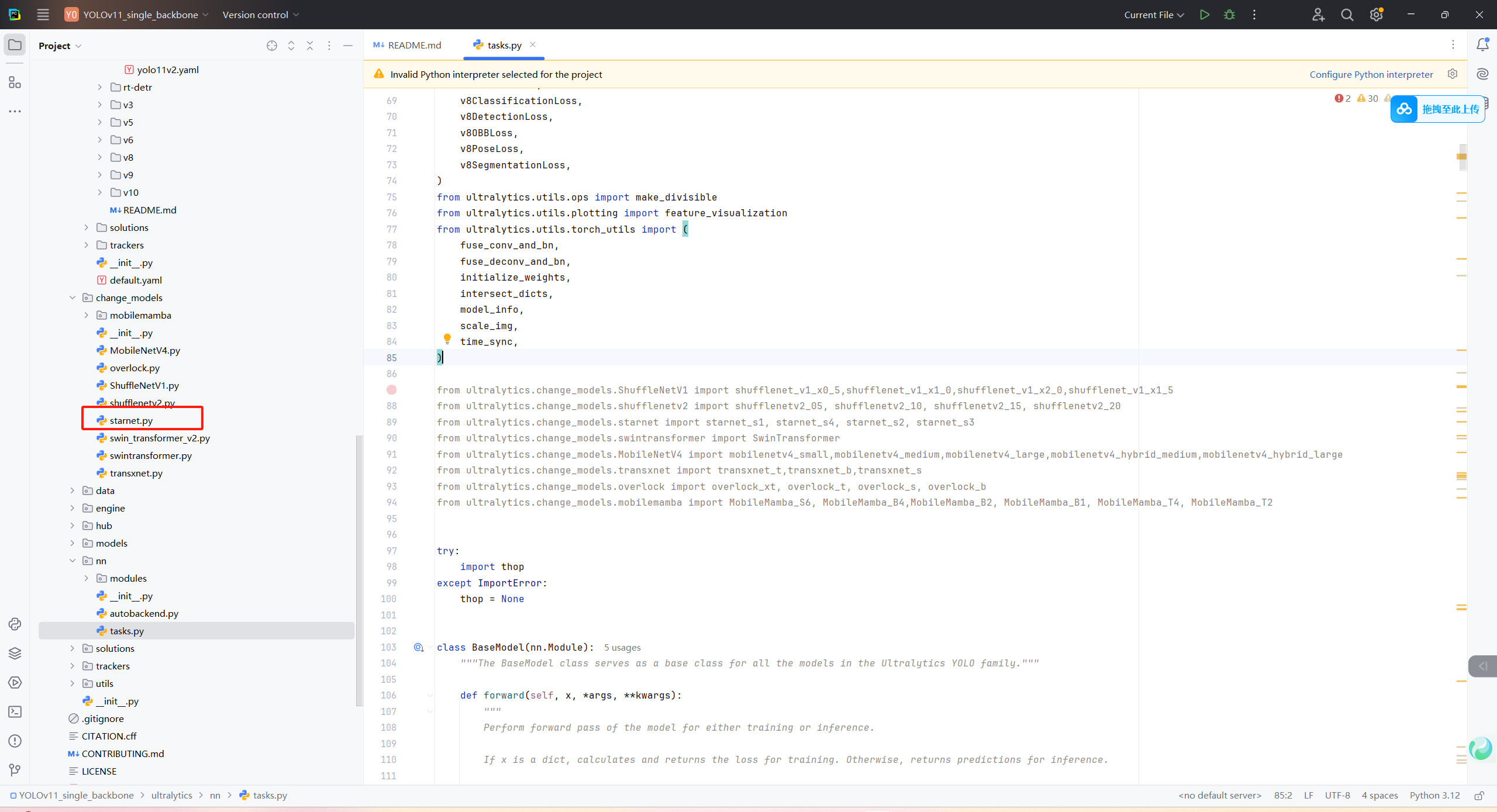
Task: Open the Version control menu
Action: [260, 15]
